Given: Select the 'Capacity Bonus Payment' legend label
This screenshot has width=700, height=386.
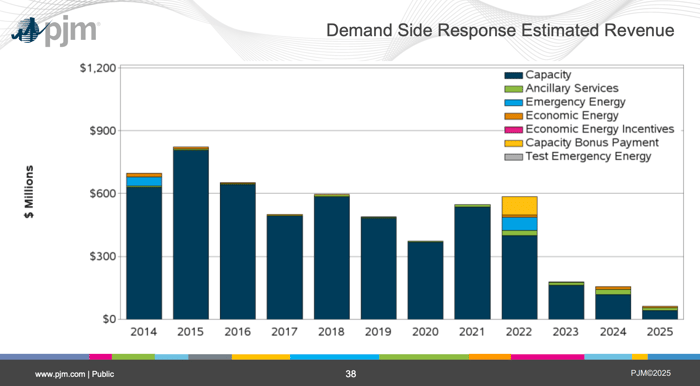Looking at the screenshot, I should click(592, 143).
